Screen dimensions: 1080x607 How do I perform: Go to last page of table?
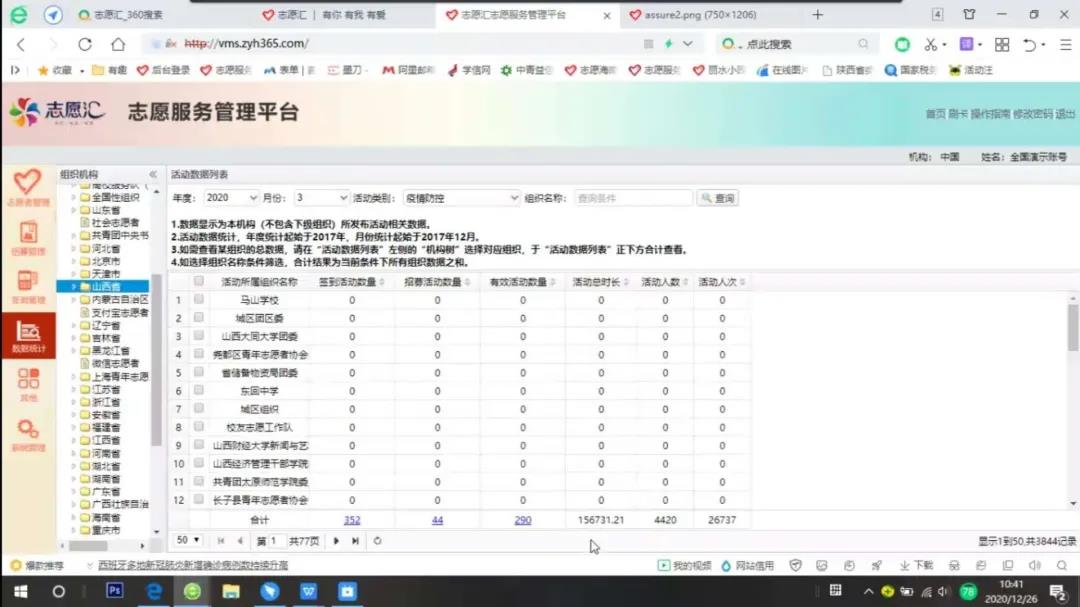pos(355,541)
